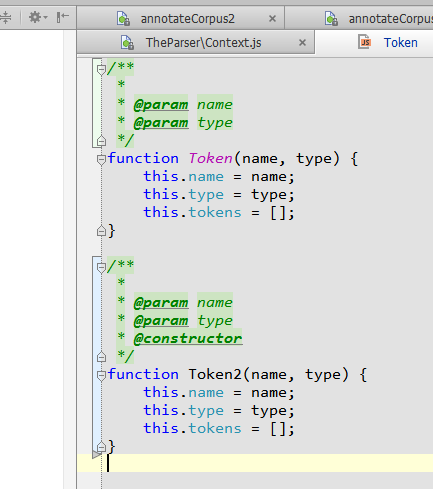Image resolution: width=433 pixels, height=489 pixels.
Task: Click the annotateCorpus2 file icon
Action: 123,19
